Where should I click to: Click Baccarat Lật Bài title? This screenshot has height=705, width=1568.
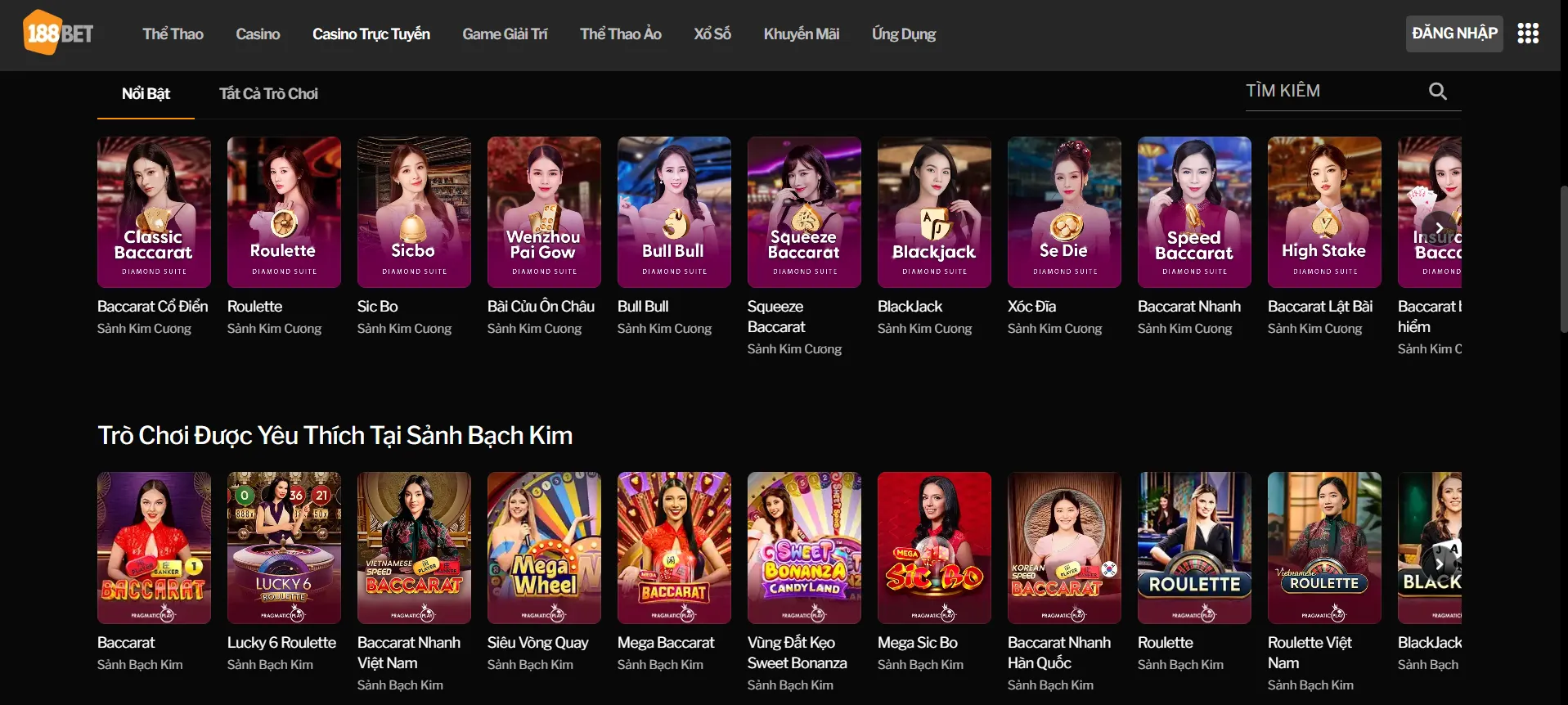(x=1320, y=306)
